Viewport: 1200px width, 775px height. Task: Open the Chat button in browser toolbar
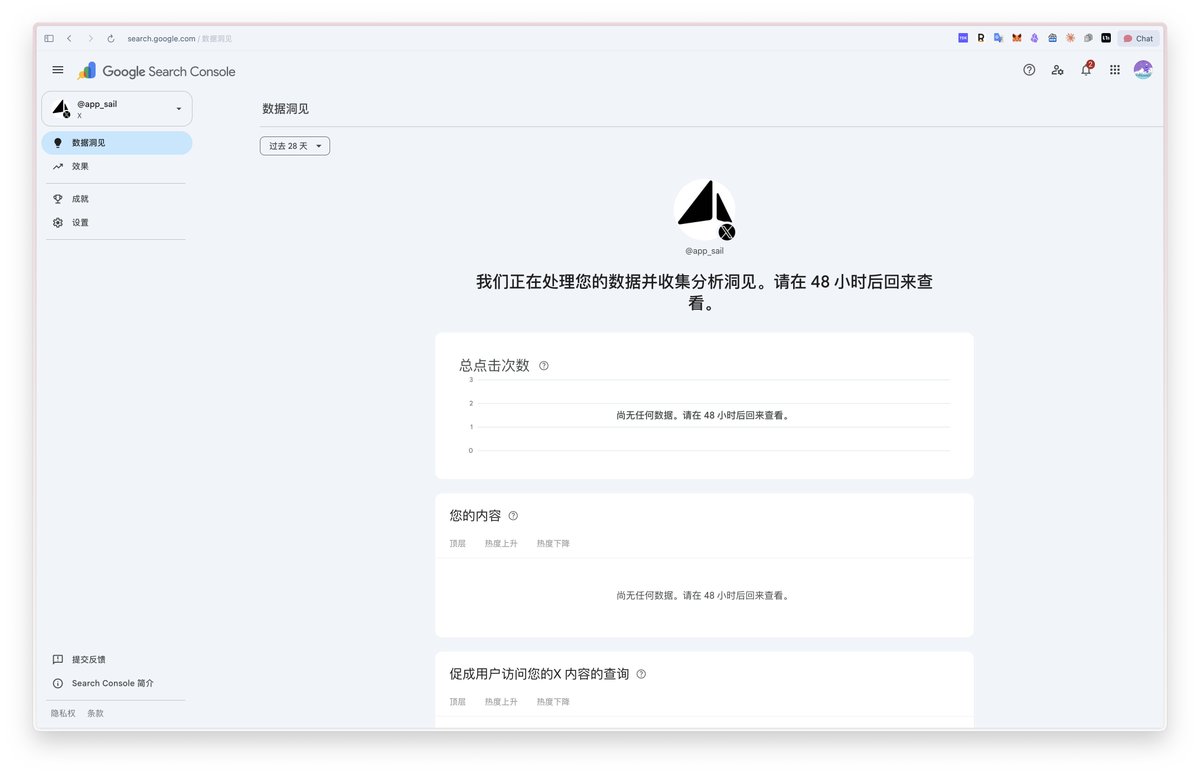(1138, 38)
